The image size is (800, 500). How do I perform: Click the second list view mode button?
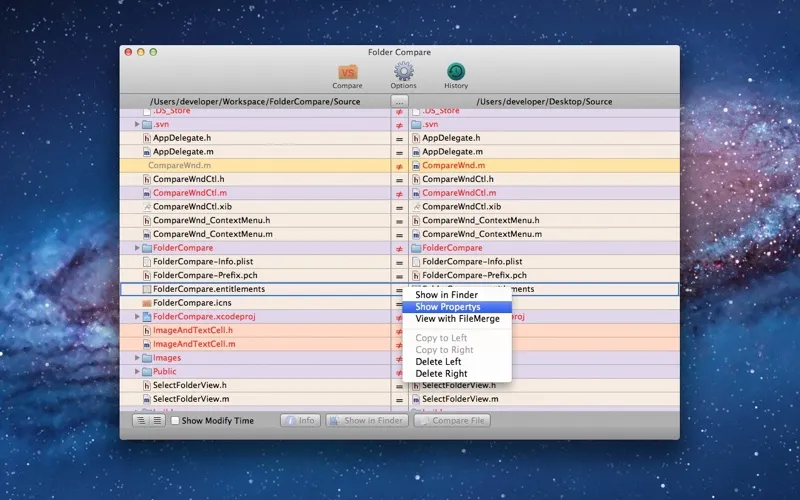click(157, 420)
